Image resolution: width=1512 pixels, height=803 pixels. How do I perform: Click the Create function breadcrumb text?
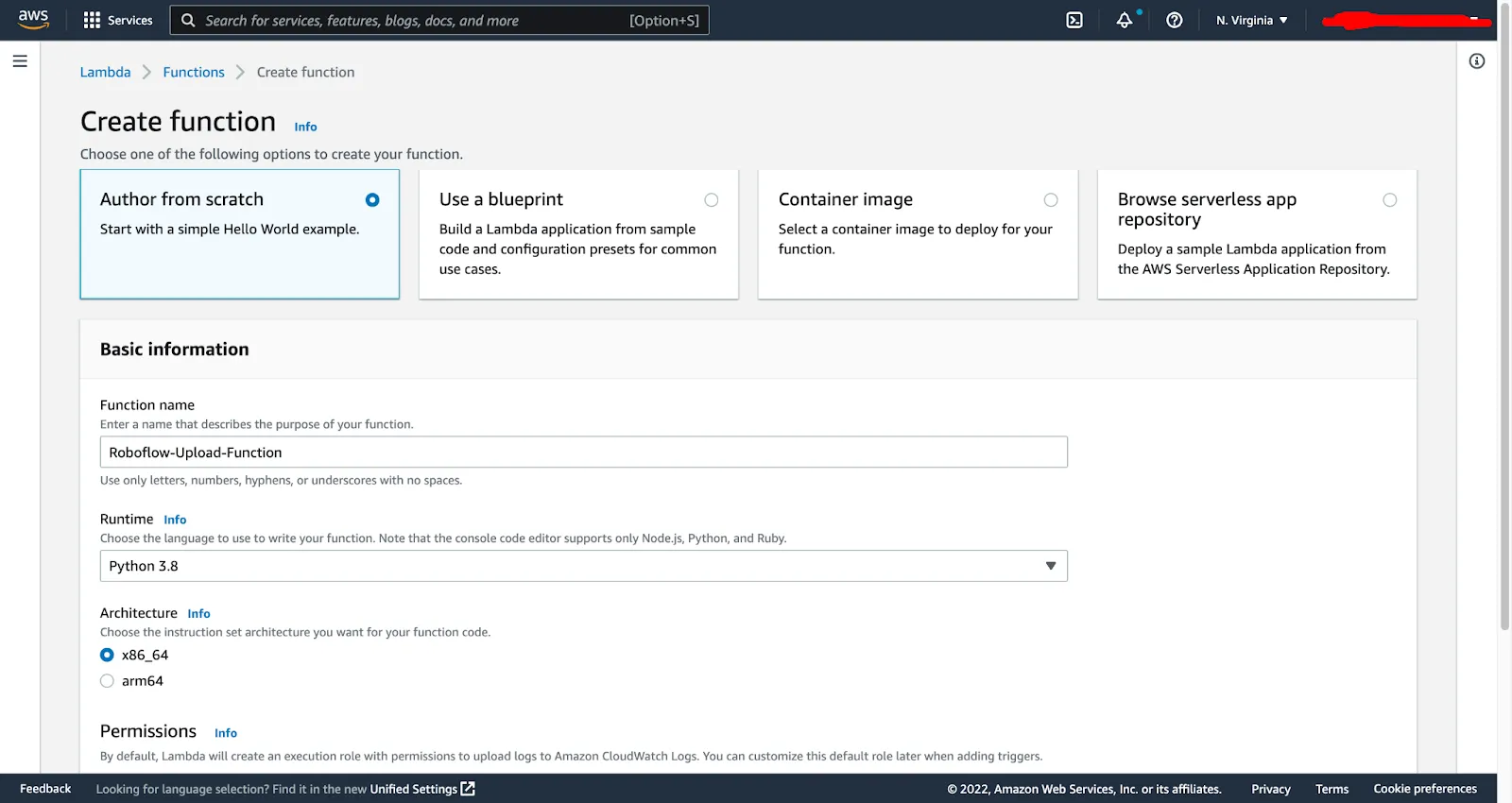tap(306, 72)
